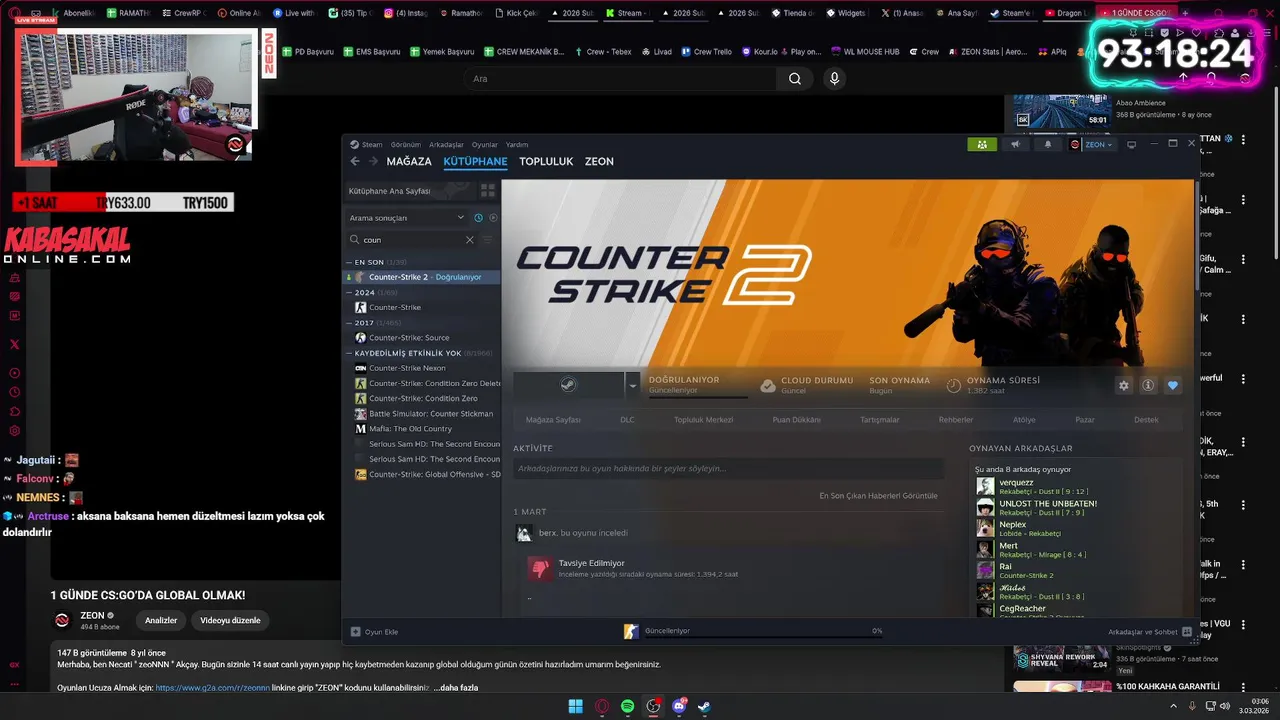Toggle the ready-to-play filter icon
This screenshot has width=1280, height=720.
pos(493,217)
